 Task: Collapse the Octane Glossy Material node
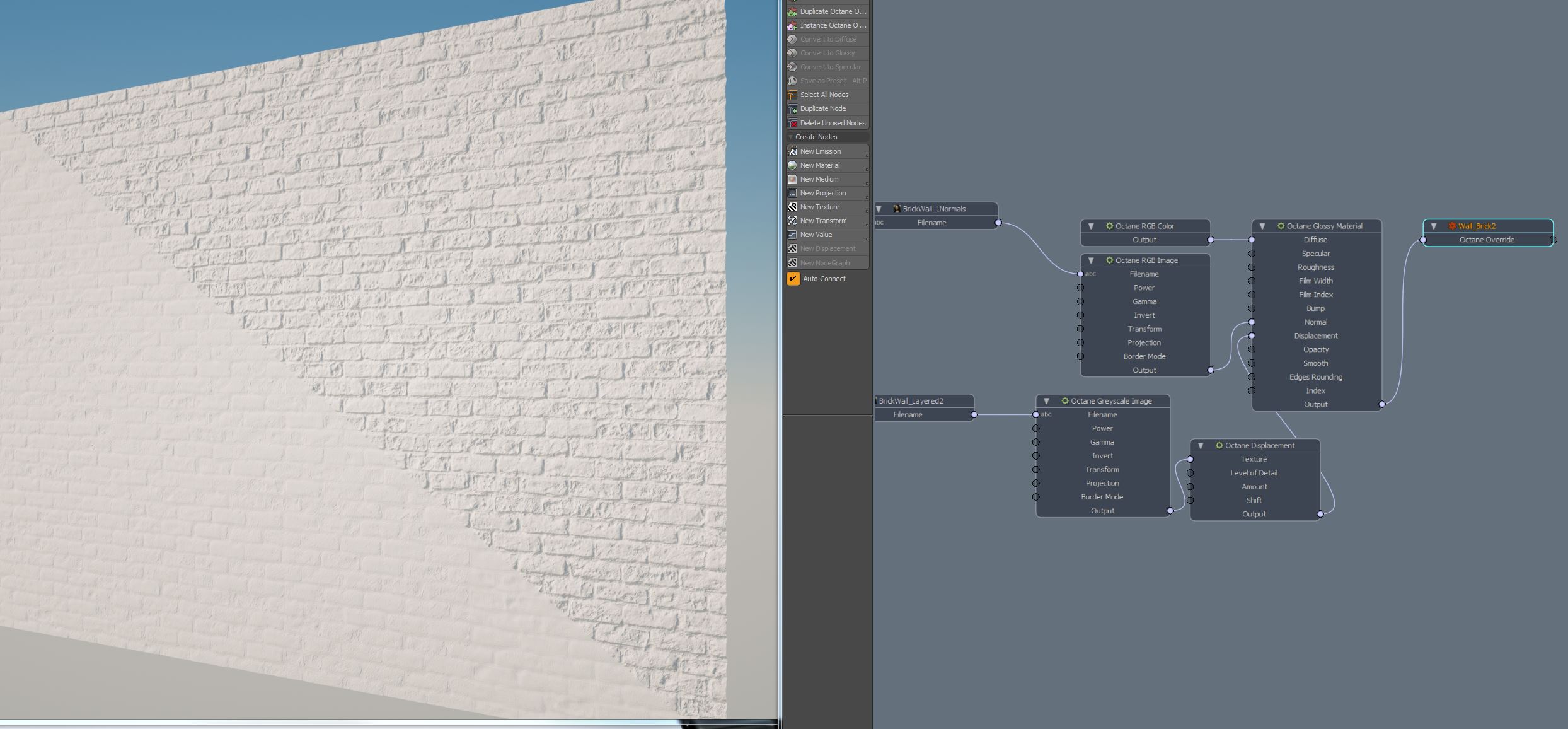pyautogui.click(x=1262, y=226)
